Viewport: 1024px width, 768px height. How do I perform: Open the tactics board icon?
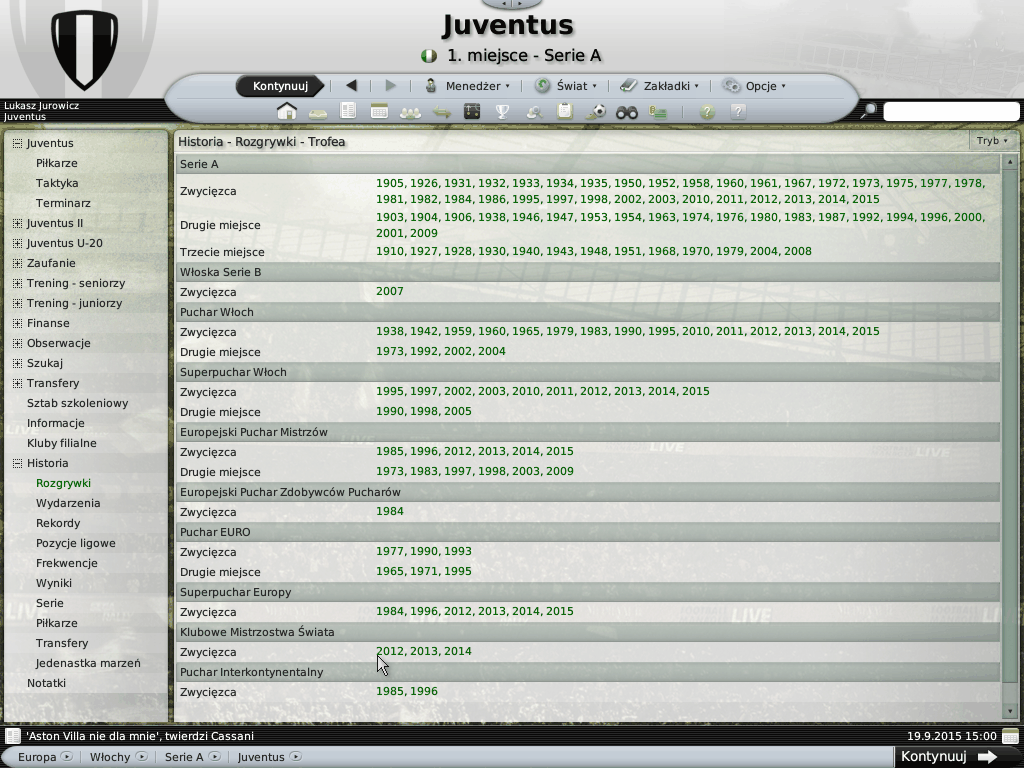click(472, 112)
